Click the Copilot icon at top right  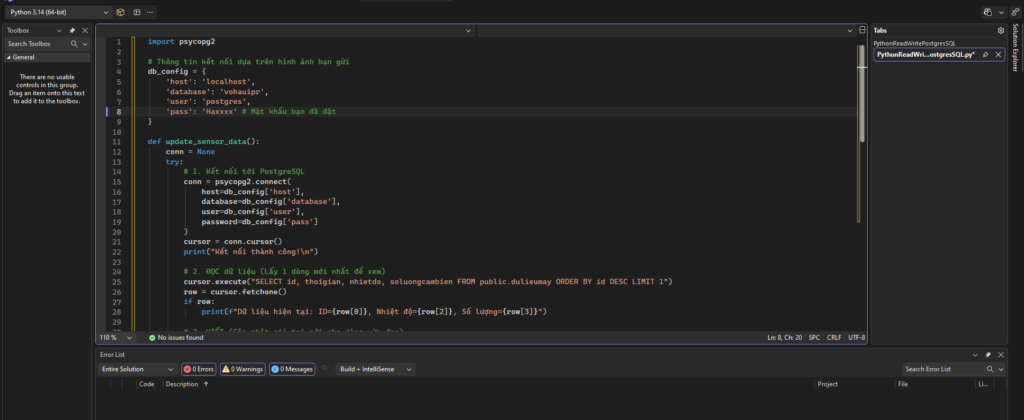(x=985, y=12)
